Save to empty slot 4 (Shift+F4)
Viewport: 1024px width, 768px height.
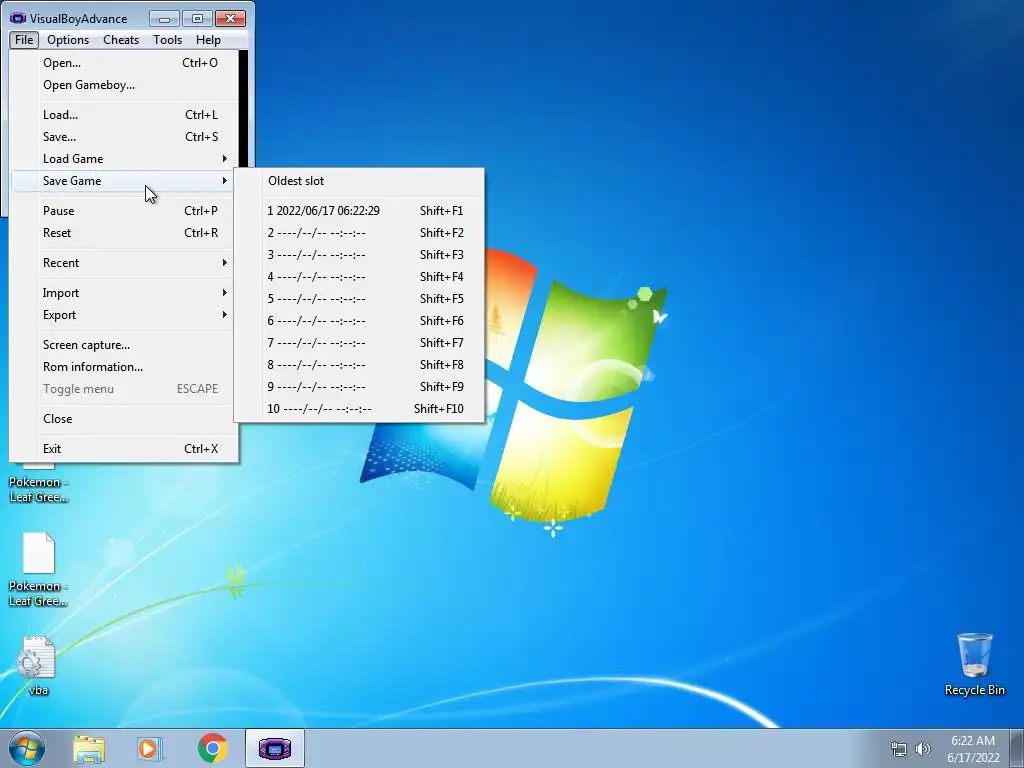(x=359, y=277)
